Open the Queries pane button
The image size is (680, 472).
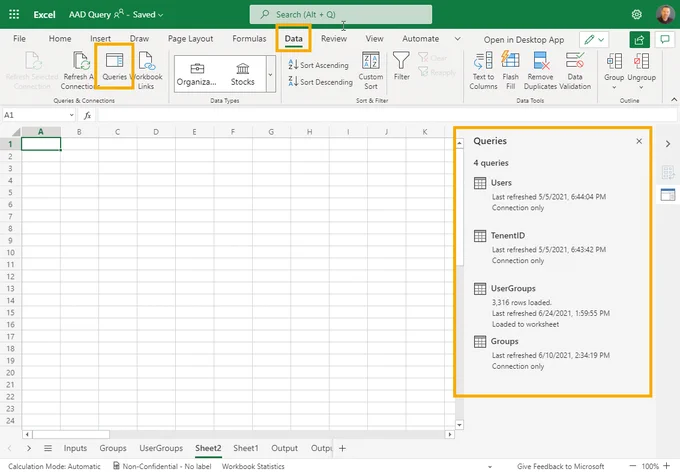tap(114, 66)
